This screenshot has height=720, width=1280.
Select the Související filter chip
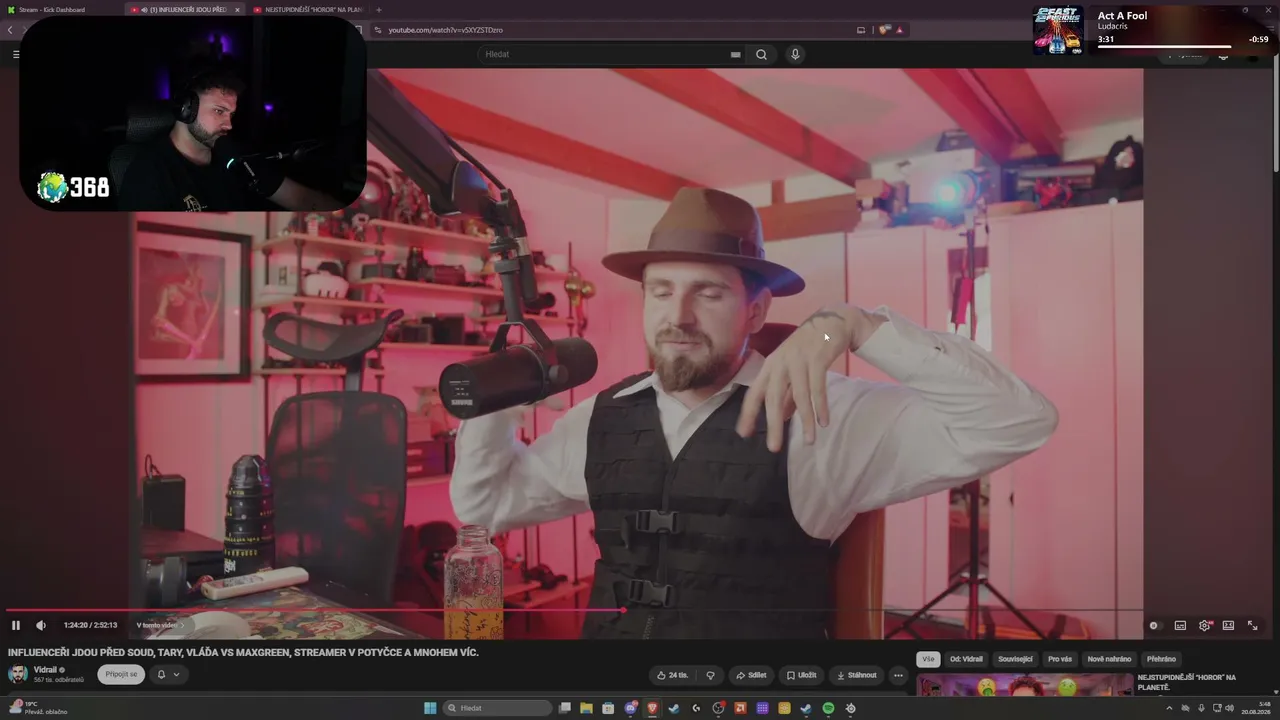click(x=1015, y=659)
